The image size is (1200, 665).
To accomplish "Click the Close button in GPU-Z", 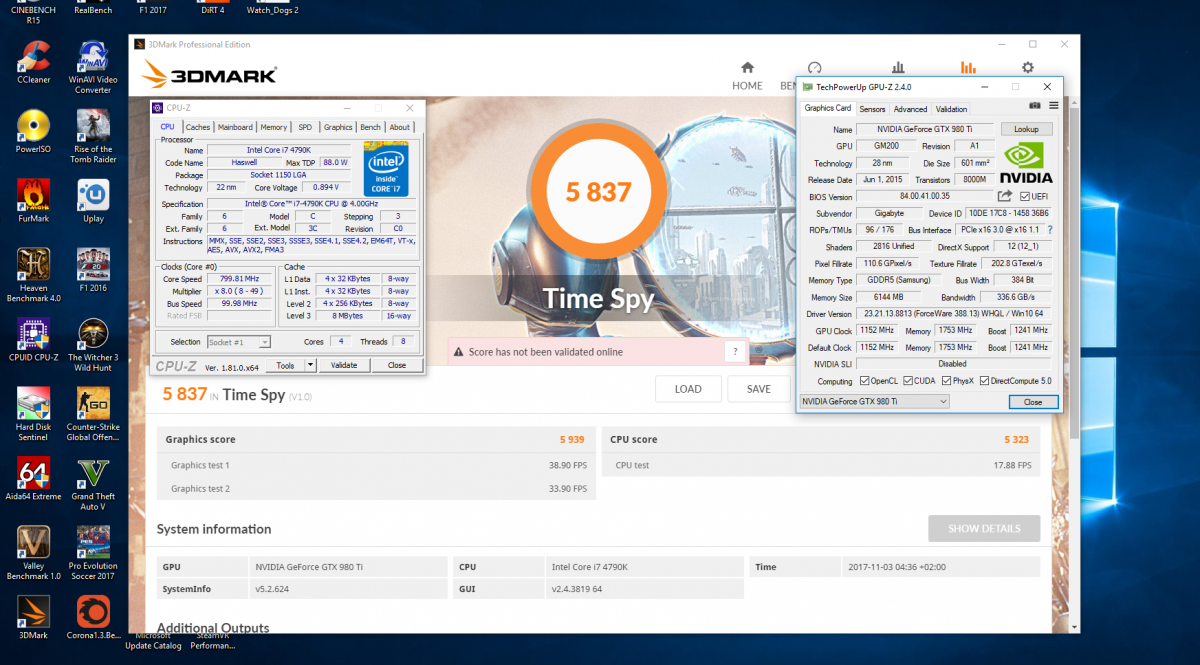I will click(x=1032, y=401).
